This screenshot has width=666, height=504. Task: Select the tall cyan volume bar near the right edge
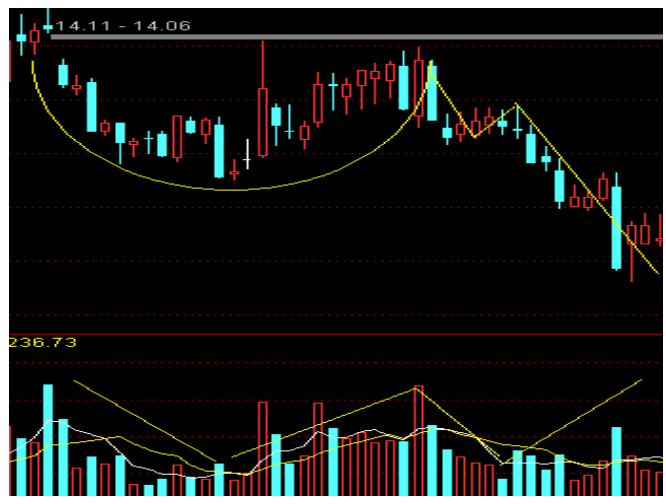pyautogui.click(x=617, y=460)
